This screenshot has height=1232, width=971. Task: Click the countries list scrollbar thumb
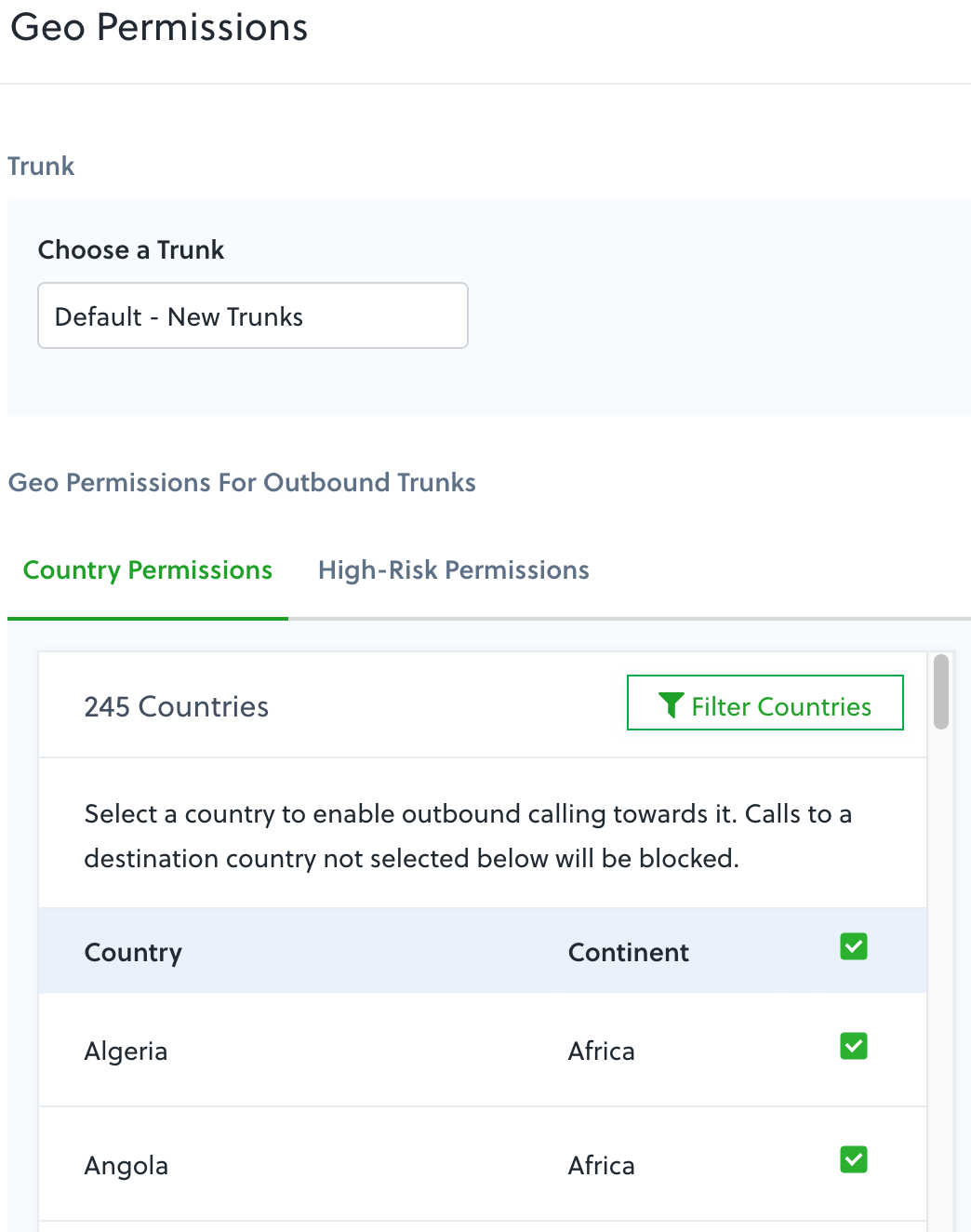point(941,691)
